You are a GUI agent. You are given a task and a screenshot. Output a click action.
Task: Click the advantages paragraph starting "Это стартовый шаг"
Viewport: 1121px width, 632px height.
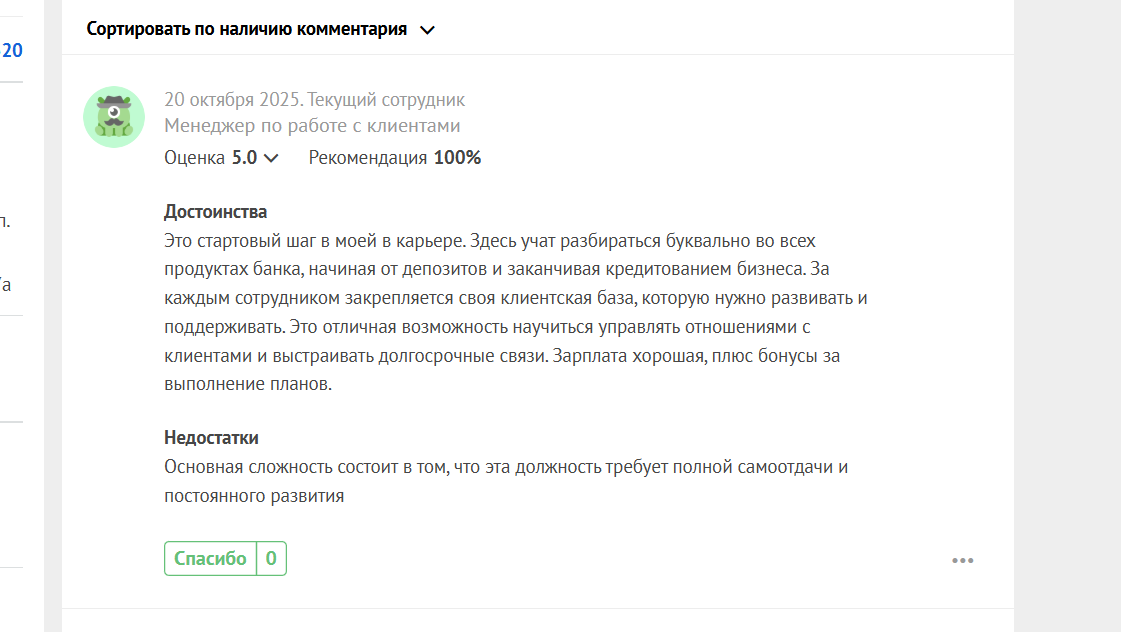[490, 242]
